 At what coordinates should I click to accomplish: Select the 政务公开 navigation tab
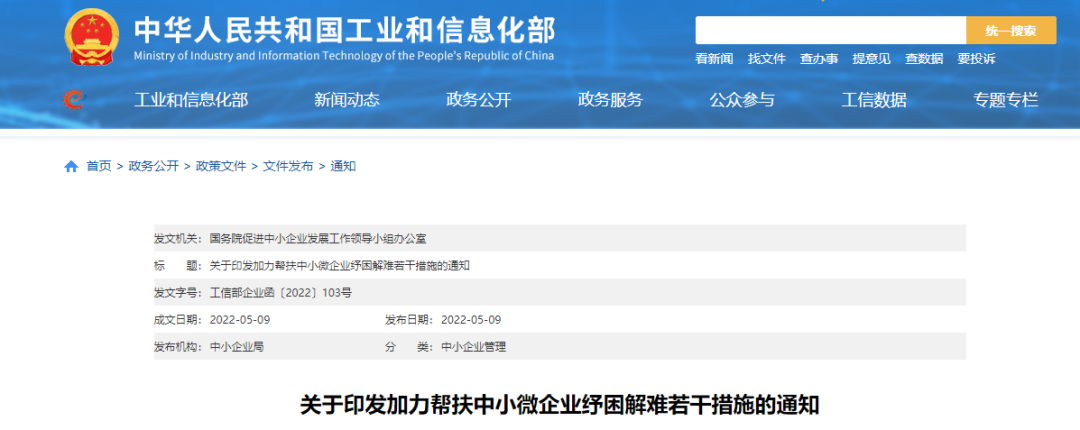coord(478,99)
